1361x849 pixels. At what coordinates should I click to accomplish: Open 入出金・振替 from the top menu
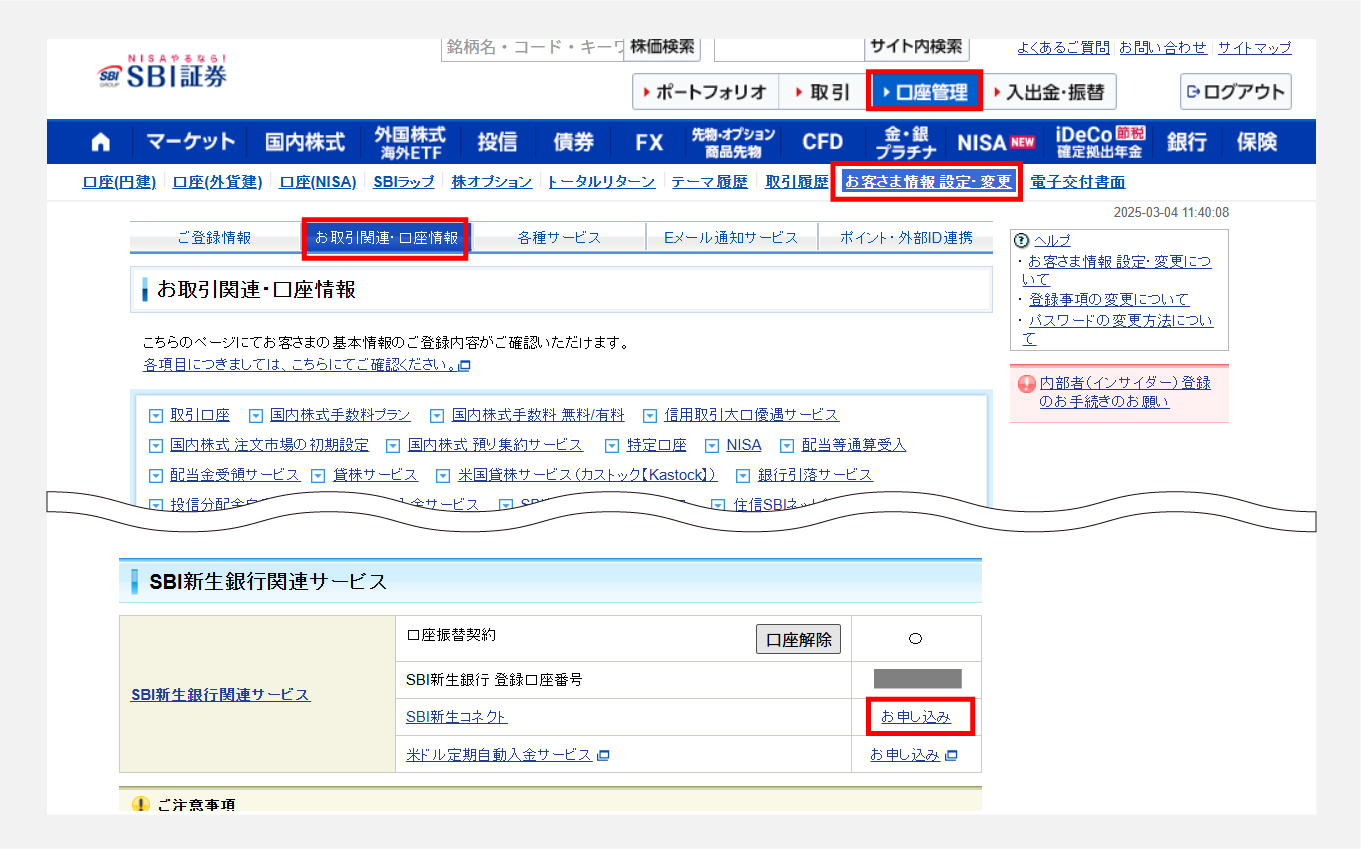[x=1049, y=92]
